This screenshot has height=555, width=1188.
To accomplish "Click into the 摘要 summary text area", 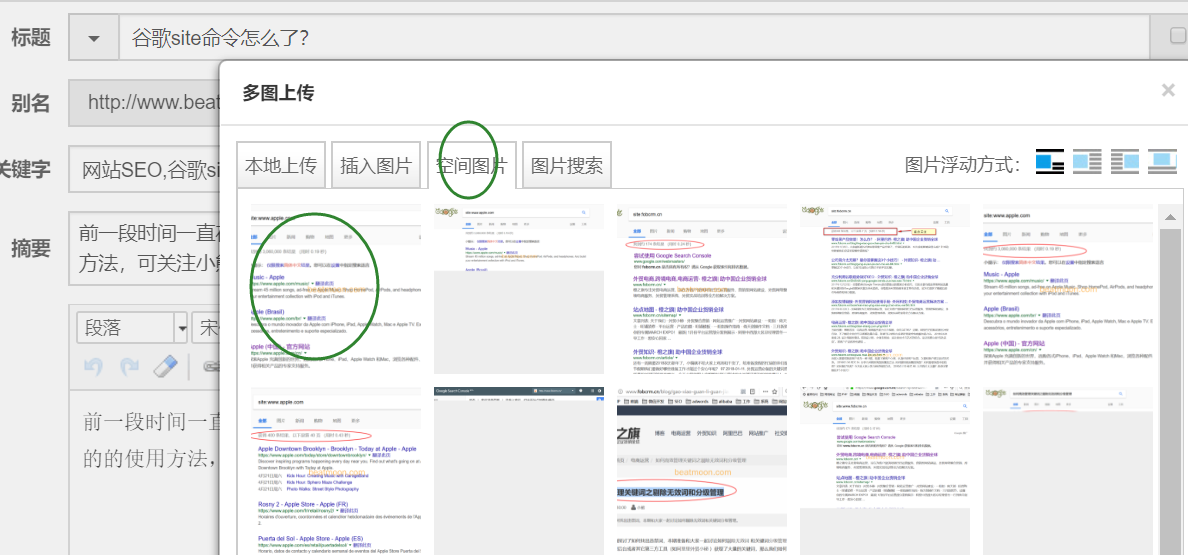I will pyautogui.click(x=144, y=248).
